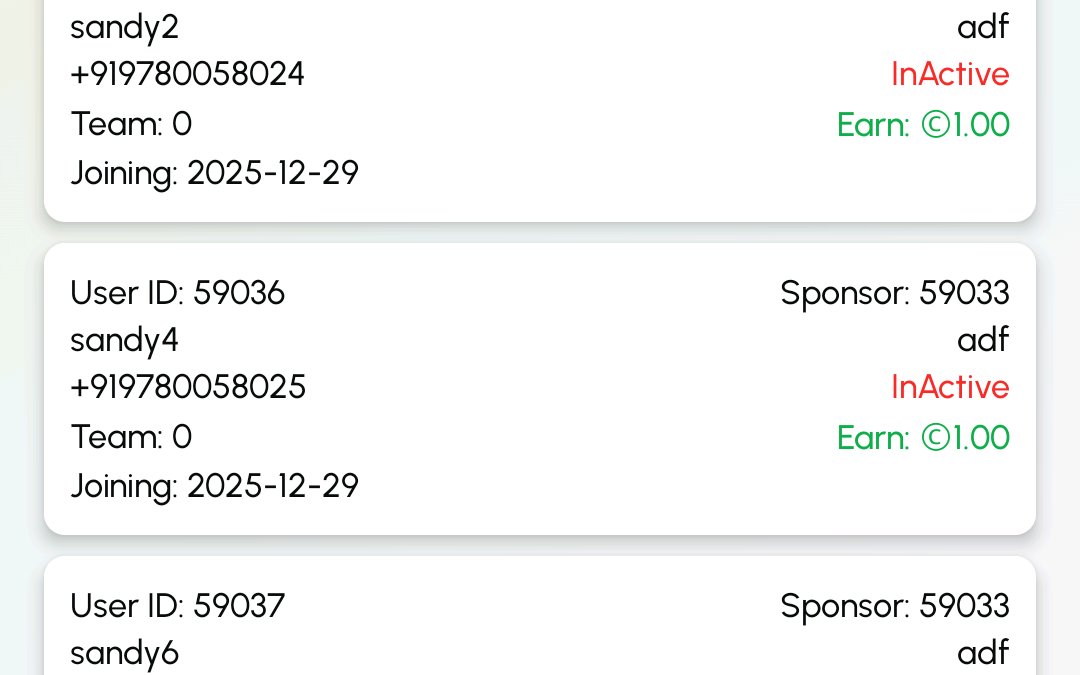Click Team: 0 in sandy2's card

[x=131, y=125]
